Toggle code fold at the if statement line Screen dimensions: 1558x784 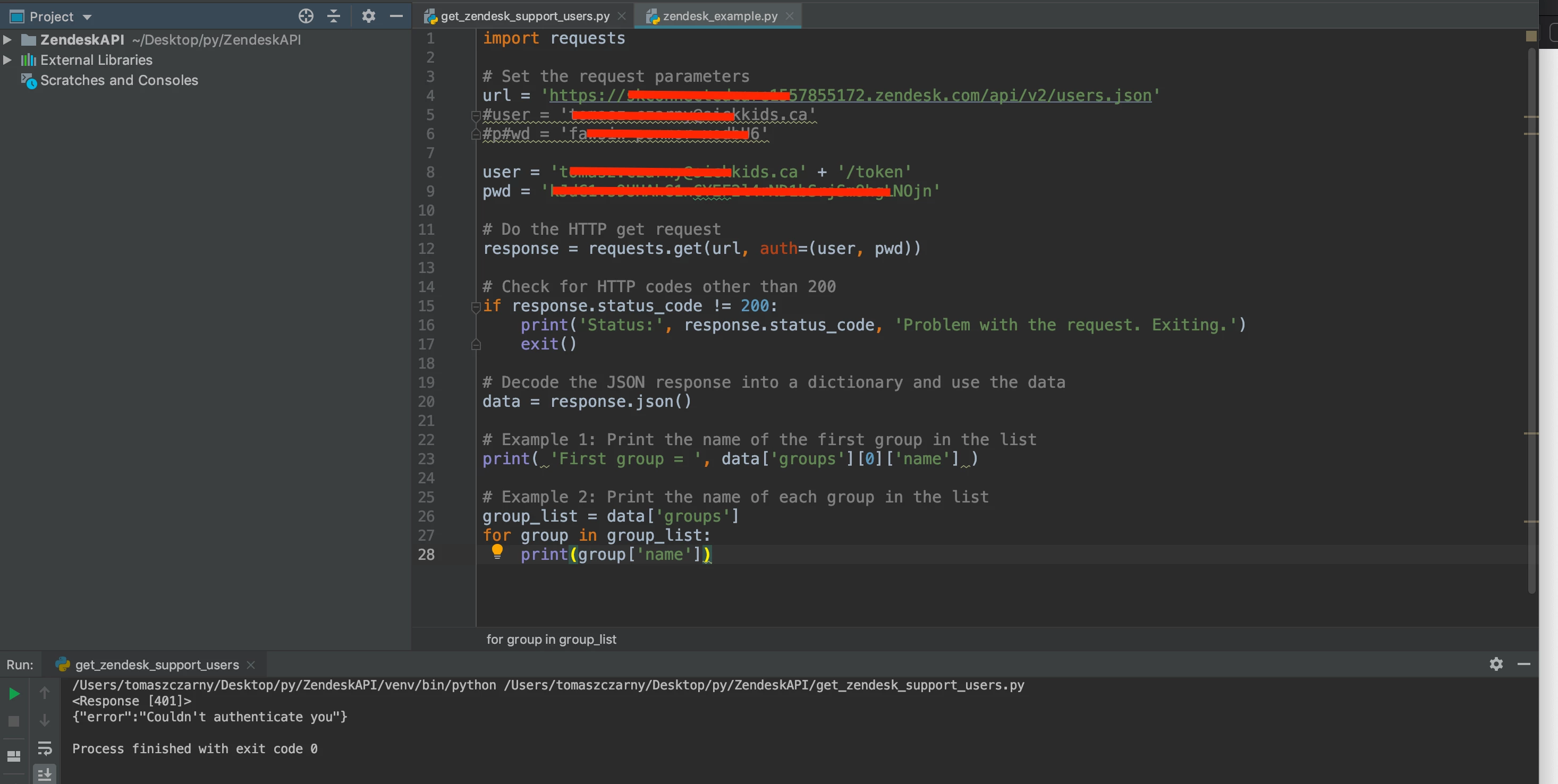476,306
